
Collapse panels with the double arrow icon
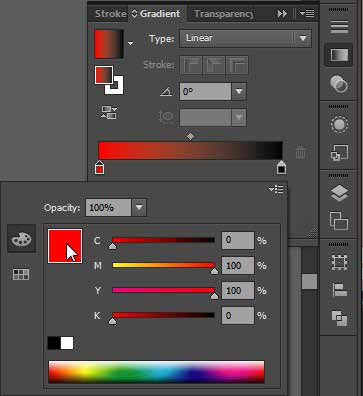click(x=282, y=14)
